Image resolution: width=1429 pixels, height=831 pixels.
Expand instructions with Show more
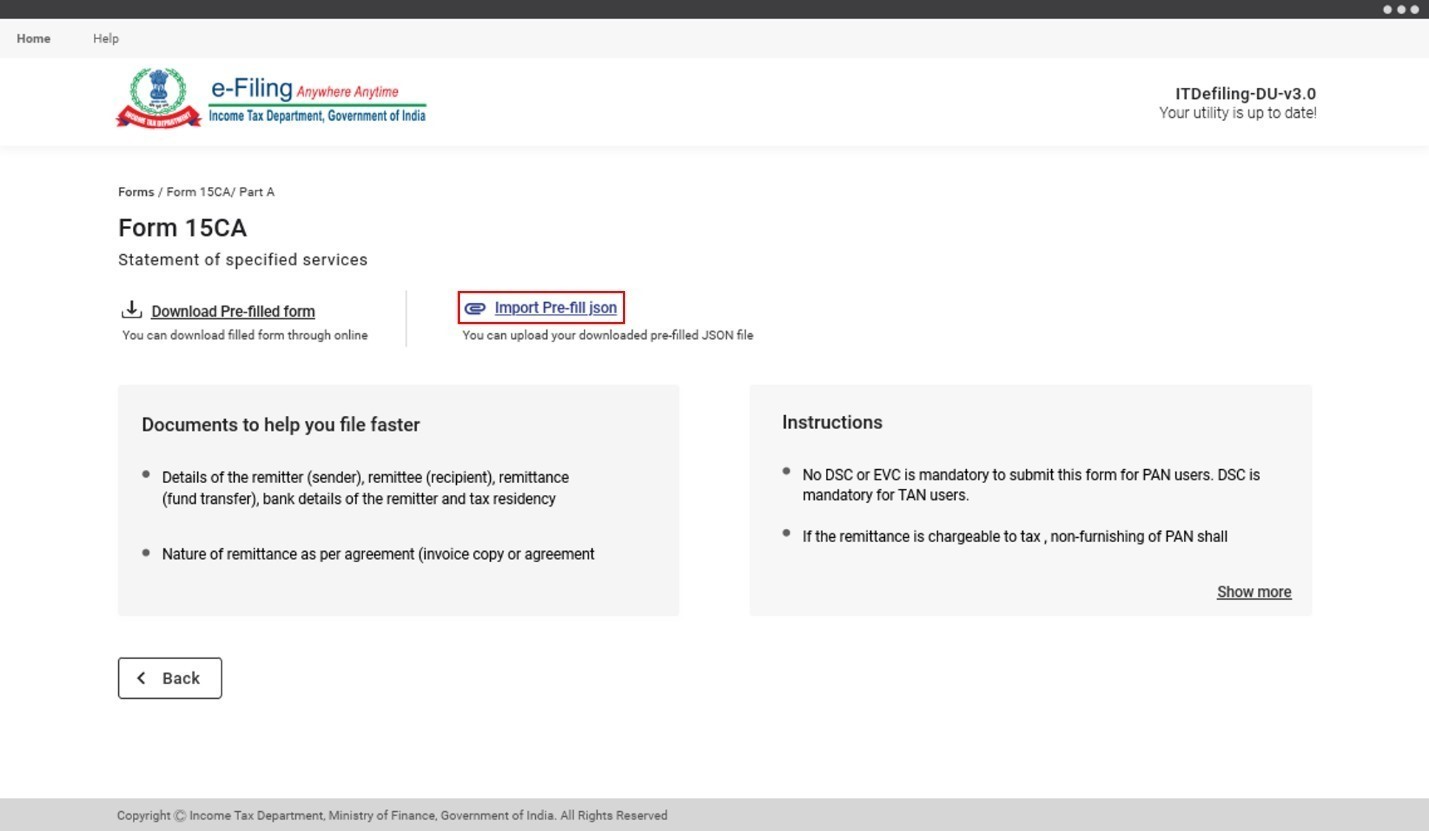[1253, 592]
